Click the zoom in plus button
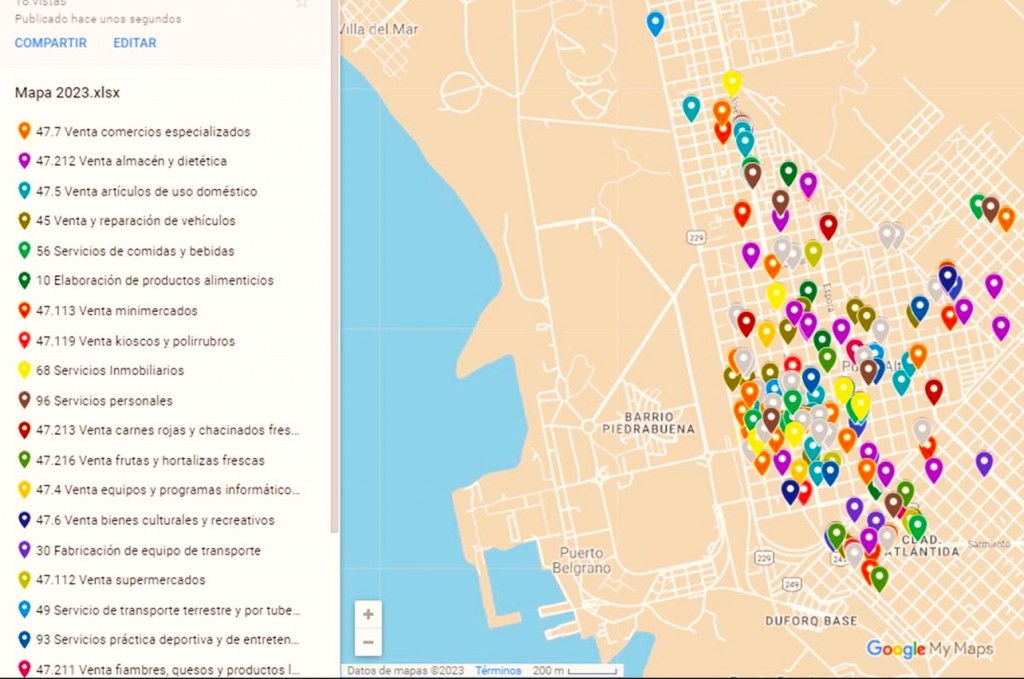The image size is (1024, 679). tap(368, 614)
